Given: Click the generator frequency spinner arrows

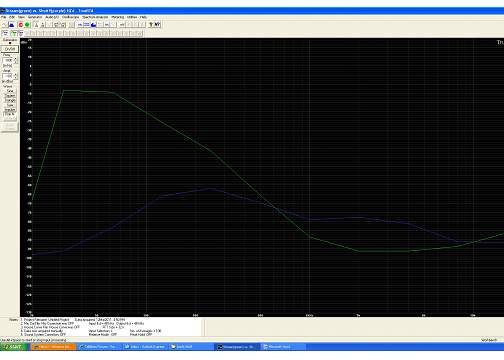Looking at the screenshot, I should pyautogui.click(x=15, y=60).
